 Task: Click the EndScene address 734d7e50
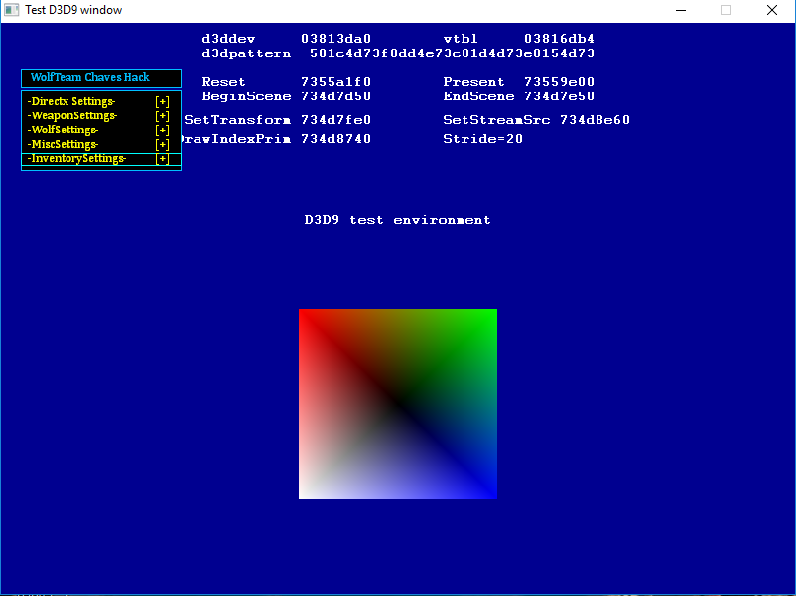559,96
